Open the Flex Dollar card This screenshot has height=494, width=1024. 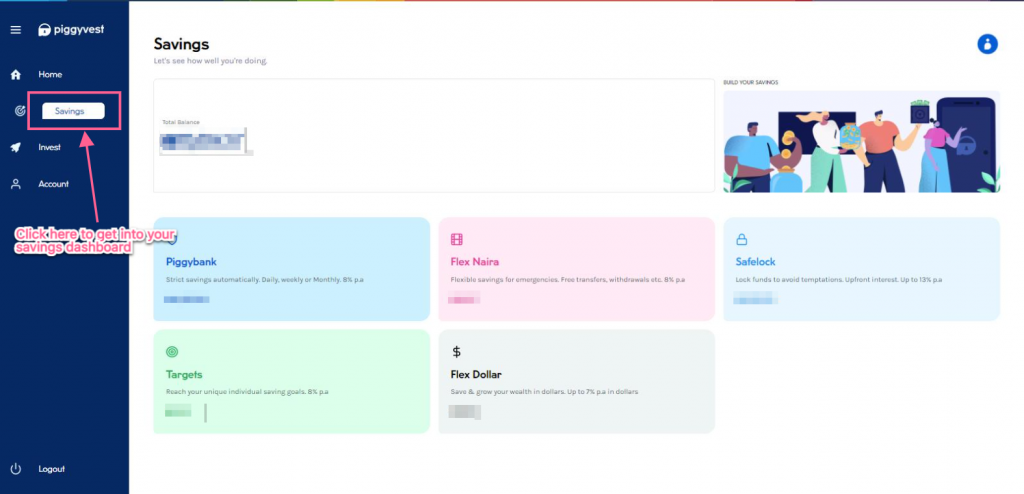click(577, 382)
